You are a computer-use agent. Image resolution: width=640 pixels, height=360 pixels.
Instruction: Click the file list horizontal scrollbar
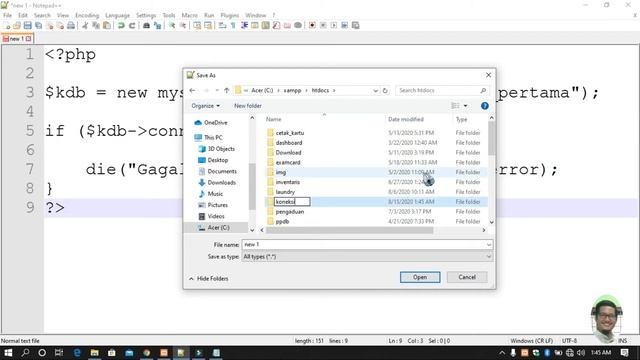349,230
